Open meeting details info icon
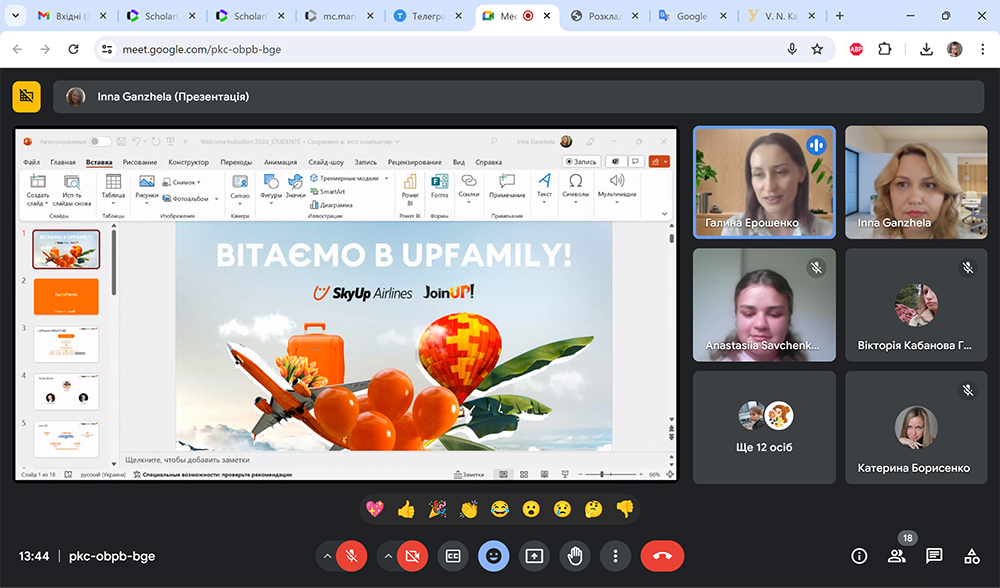The height and width of the screenshot is (588, 1000). tap(859, 556)
